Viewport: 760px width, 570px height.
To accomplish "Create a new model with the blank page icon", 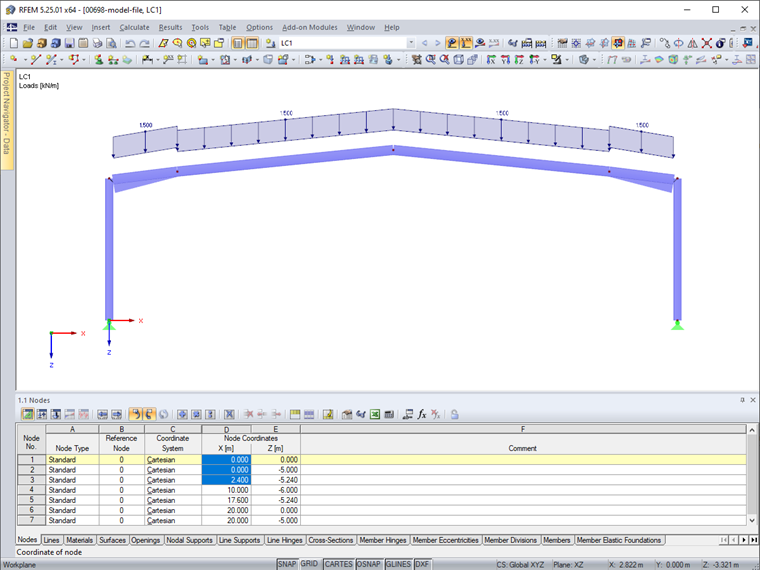I will (x=14, y=43).
